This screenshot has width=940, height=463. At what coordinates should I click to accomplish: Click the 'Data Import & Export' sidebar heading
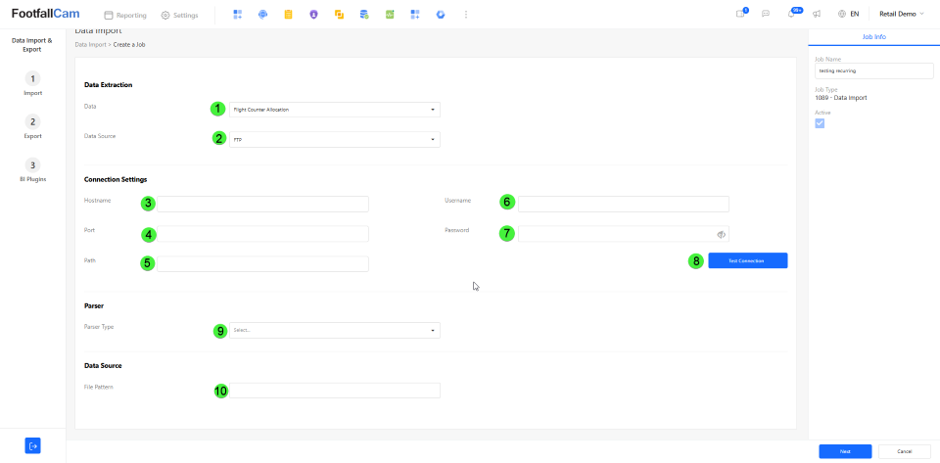[32, 45]
